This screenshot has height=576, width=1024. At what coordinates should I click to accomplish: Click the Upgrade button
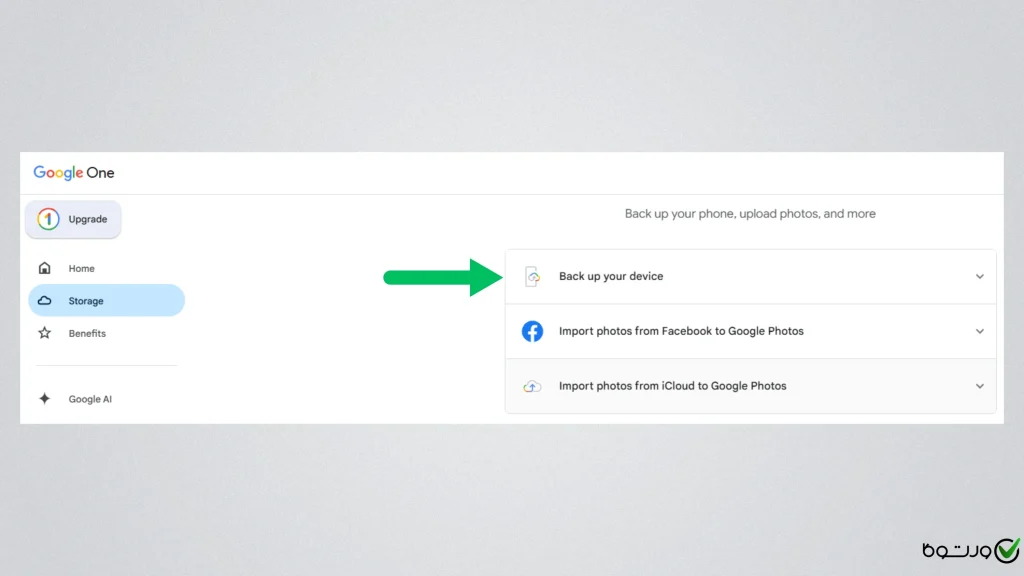click(73, 219)
